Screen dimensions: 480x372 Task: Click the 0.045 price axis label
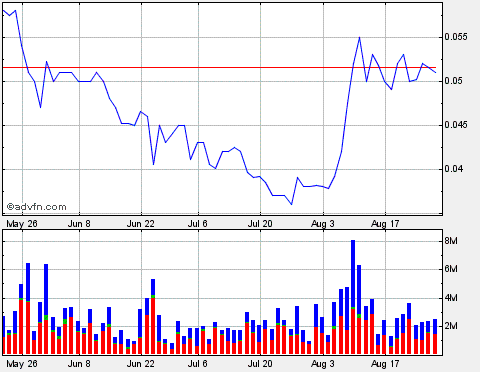point(456,125)
